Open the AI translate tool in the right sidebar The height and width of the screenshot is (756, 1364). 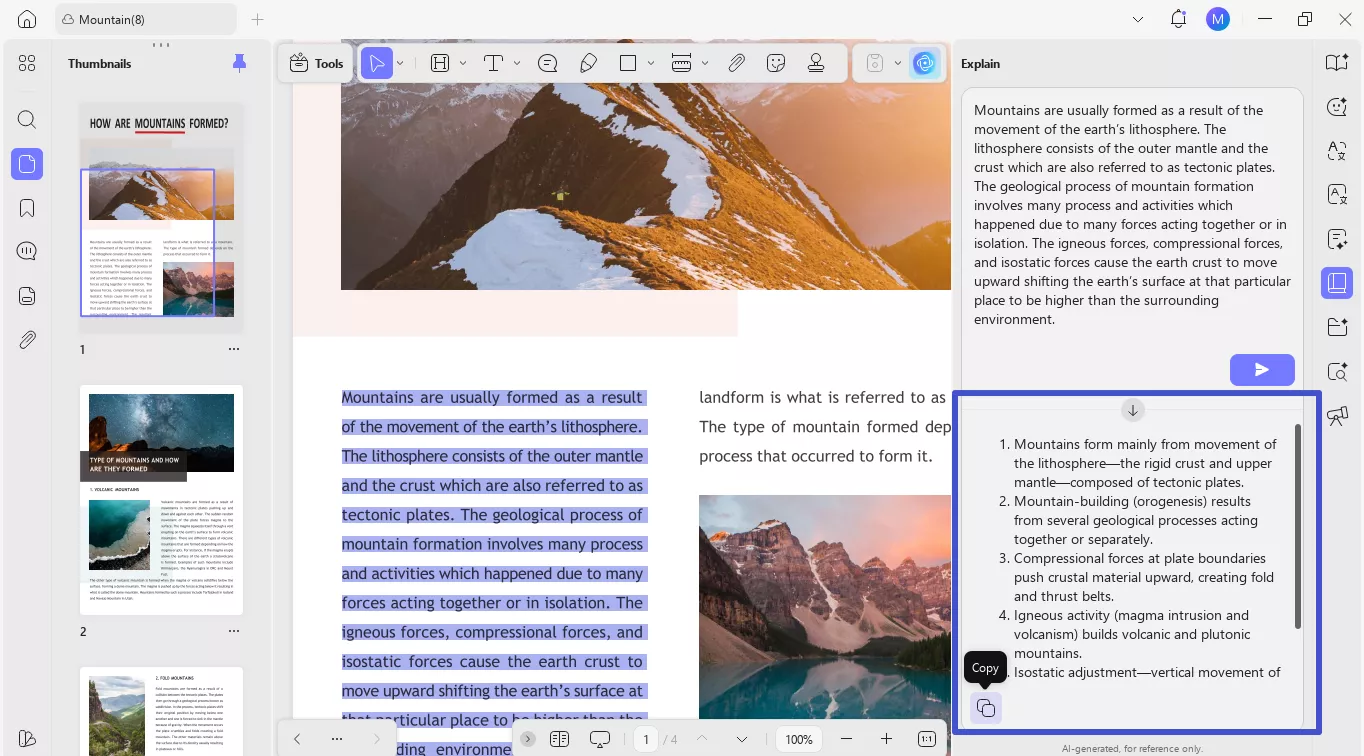coord(1337,151)
